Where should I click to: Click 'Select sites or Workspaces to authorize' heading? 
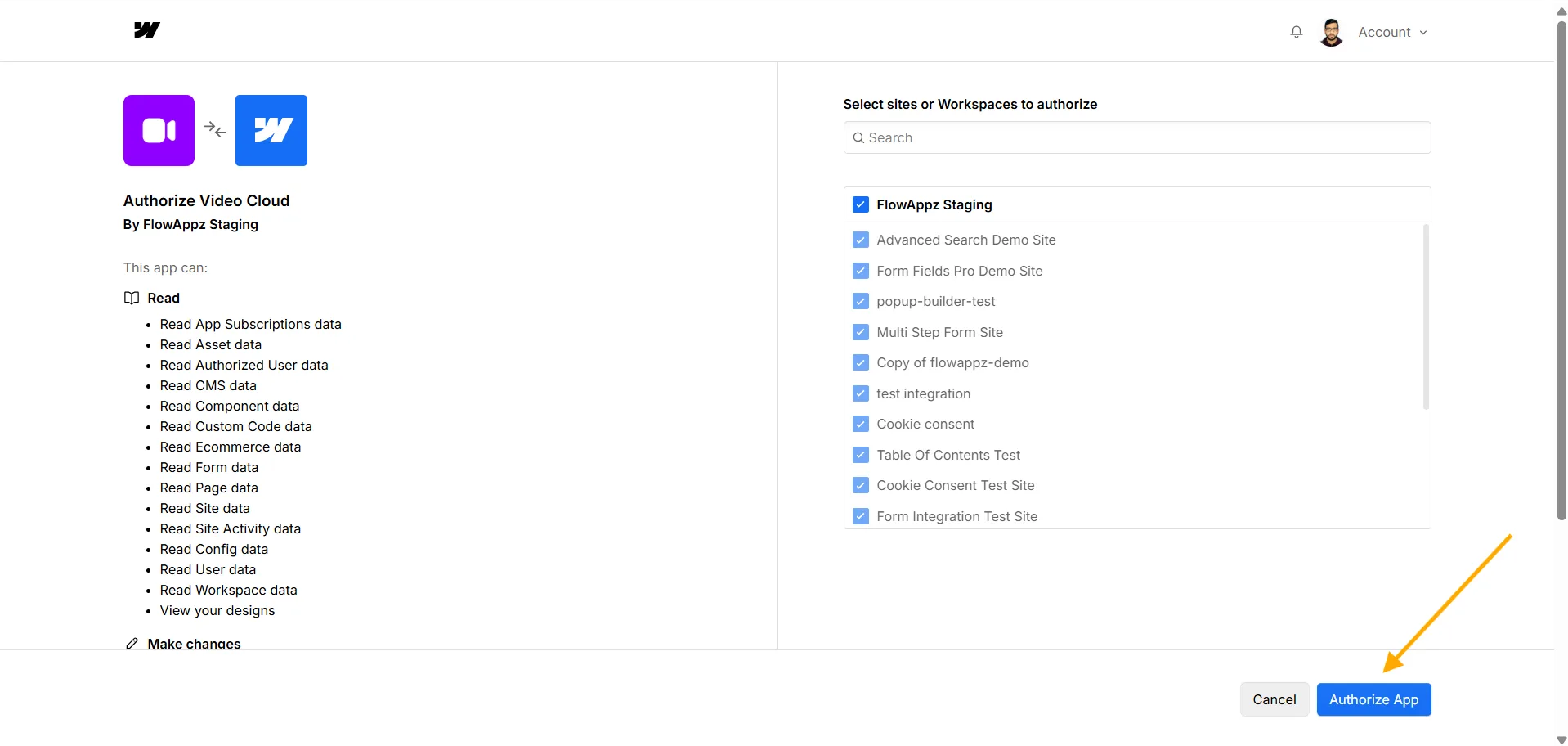(970, 104)
